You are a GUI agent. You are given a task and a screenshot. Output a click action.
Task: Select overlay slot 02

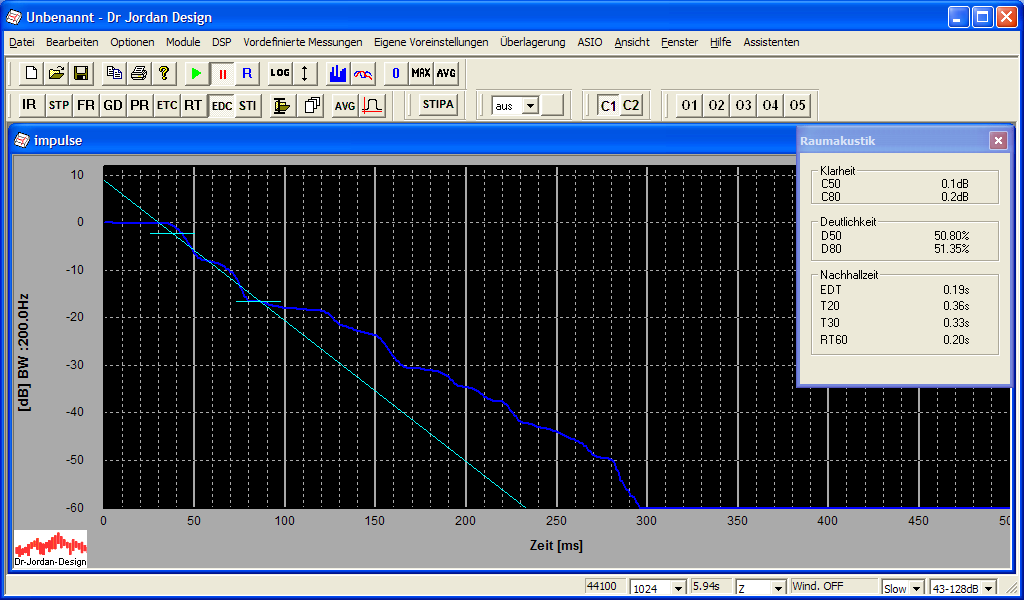(716, 105)
